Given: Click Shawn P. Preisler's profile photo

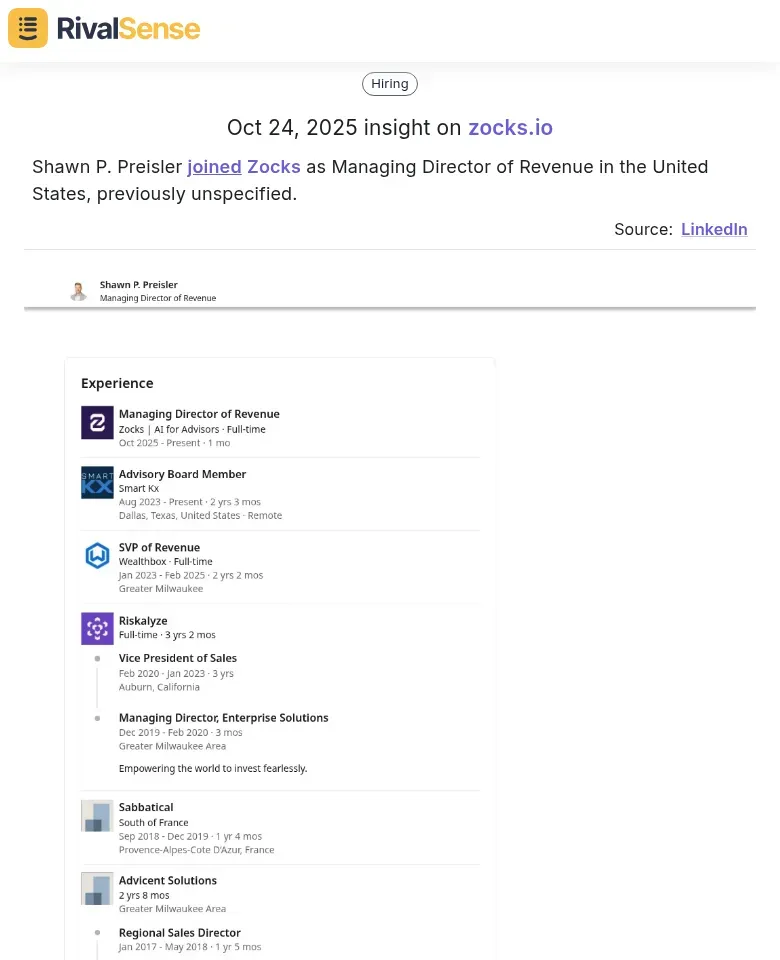Looking at the screenshot, I should click(78, 291).
